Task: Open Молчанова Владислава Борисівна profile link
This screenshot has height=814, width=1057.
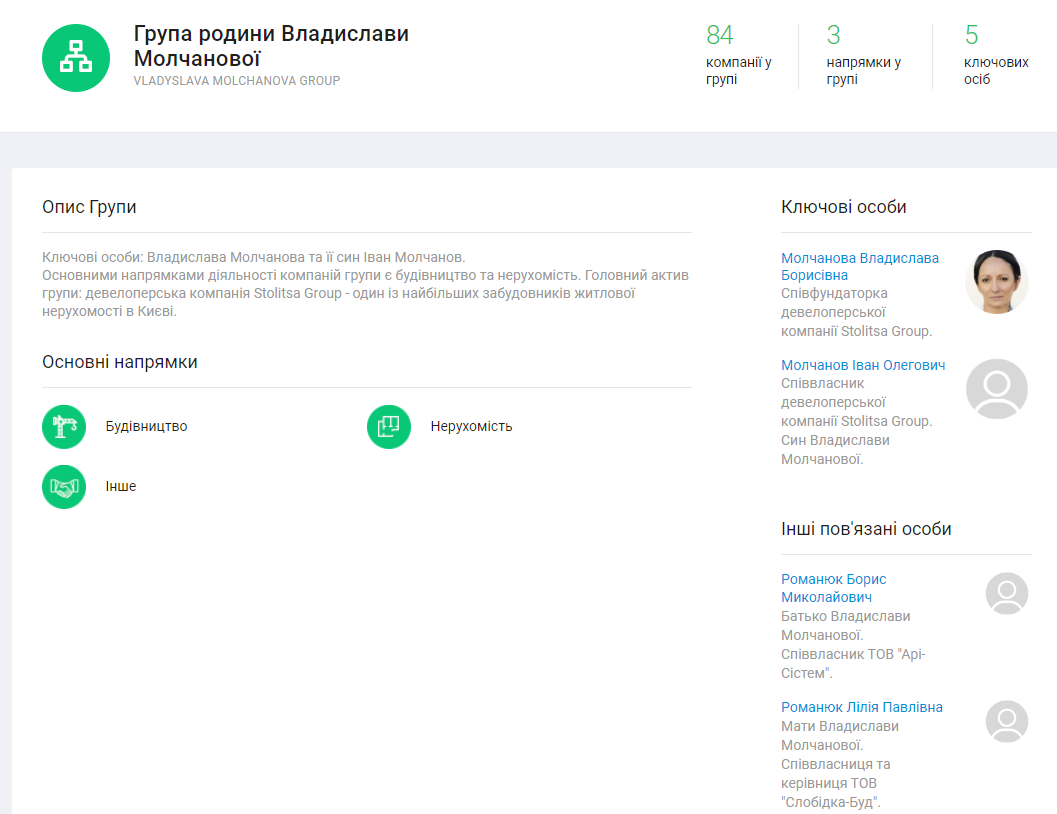Action: 859,266
